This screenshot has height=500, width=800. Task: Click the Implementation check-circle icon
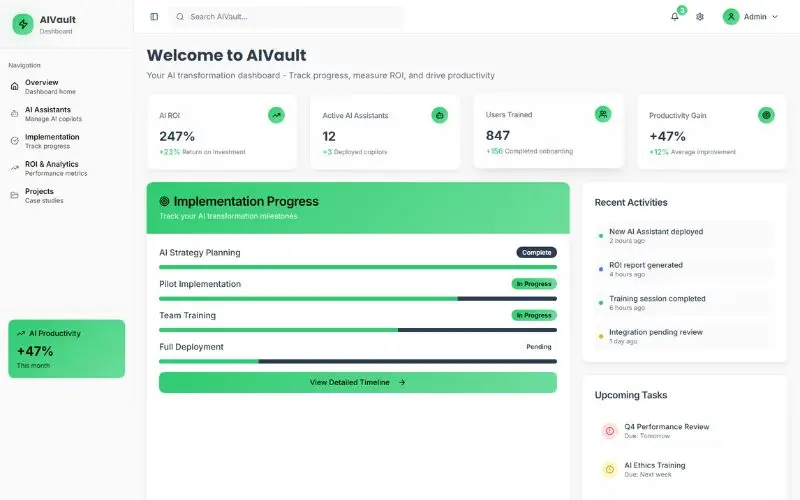point(14,141)
